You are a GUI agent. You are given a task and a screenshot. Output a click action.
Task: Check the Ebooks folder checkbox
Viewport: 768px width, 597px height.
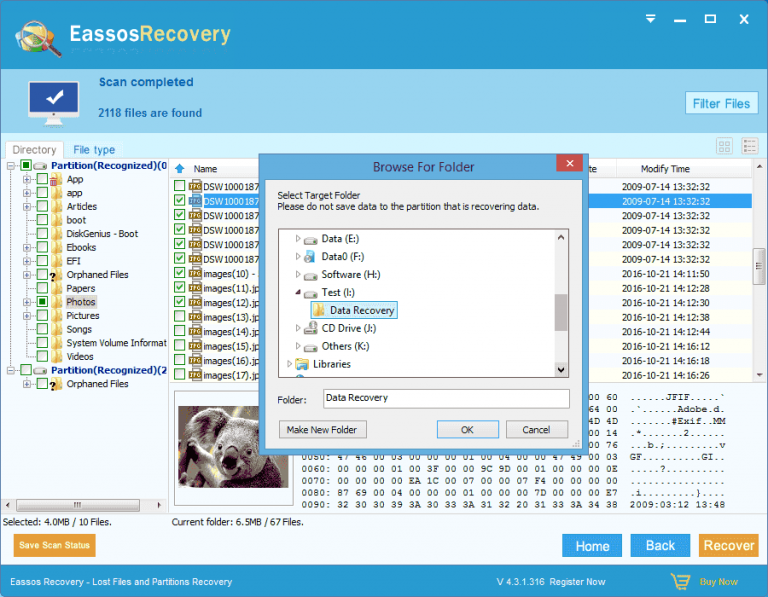point(43,247)
